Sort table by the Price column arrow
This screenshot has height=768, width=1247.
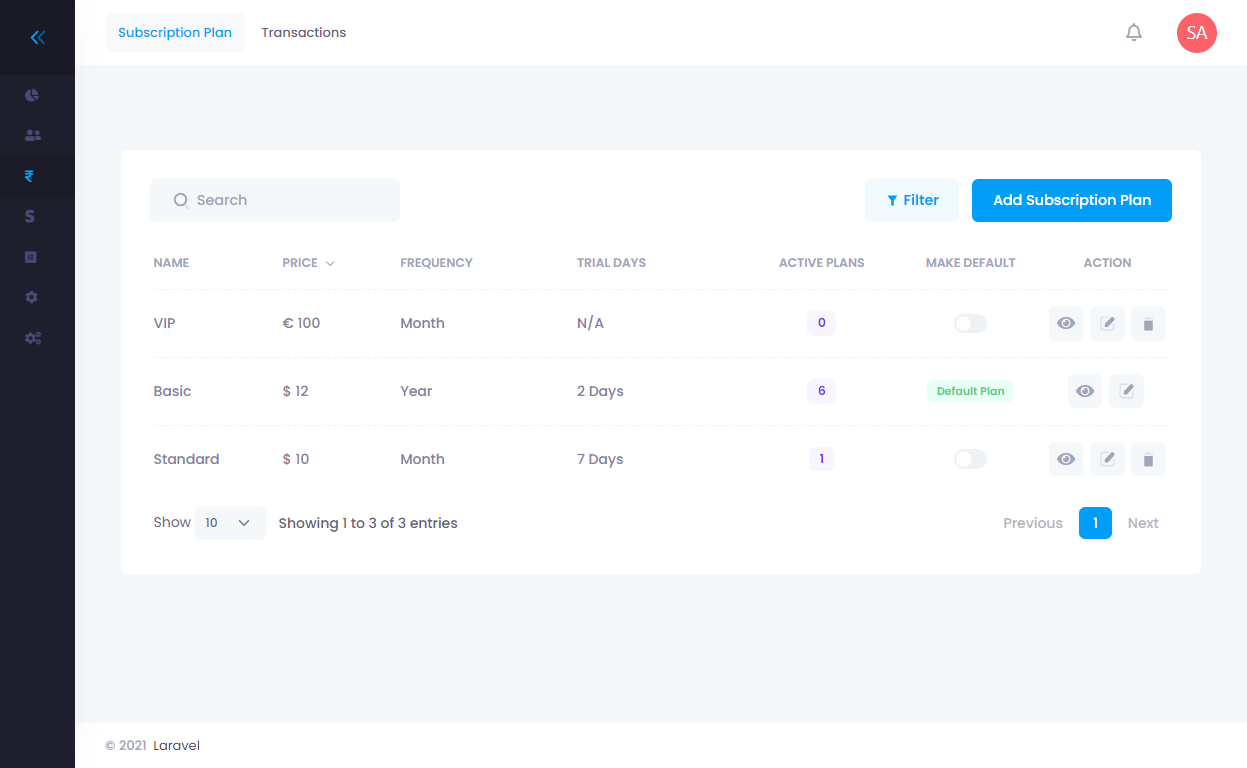click(x=330, y=263)
